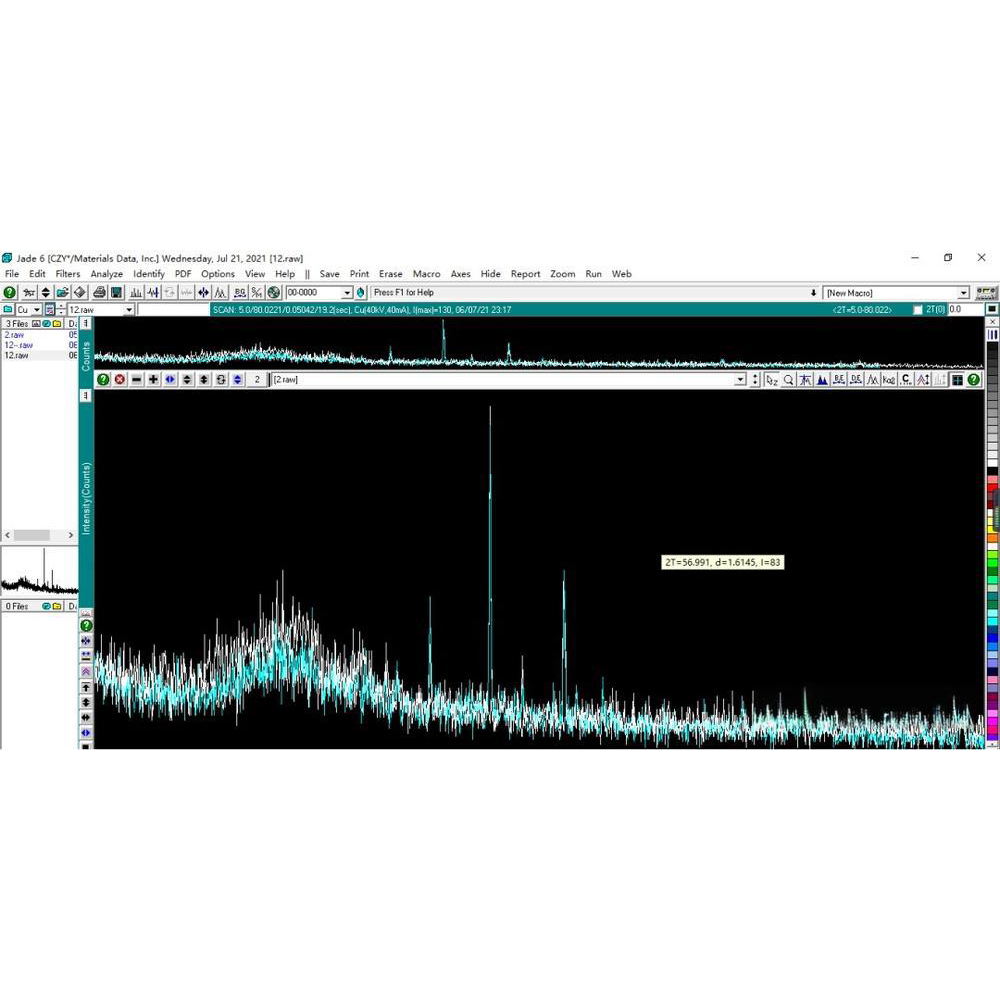Toggle the cursor Z pointer mode button
Screen dimensions: 1000x1000
tap(771, 380)
